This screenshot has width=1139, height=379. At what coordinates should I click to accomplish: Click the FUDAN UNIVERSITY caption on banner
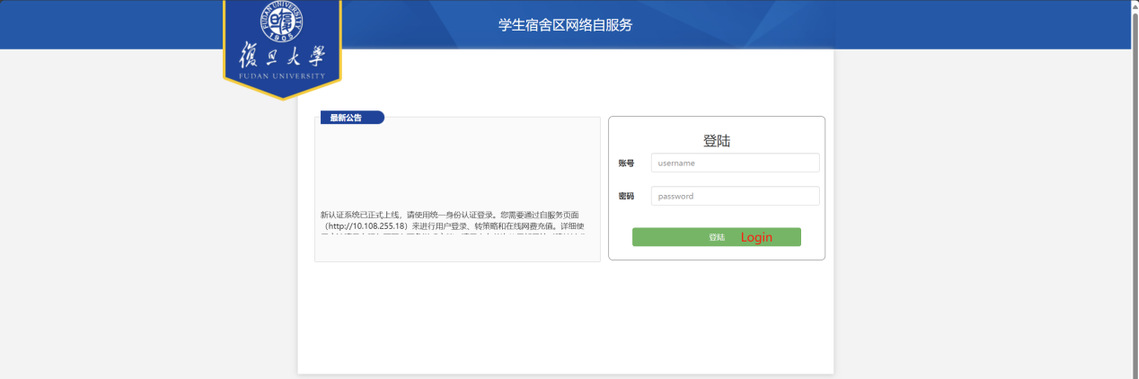(282, 75)
